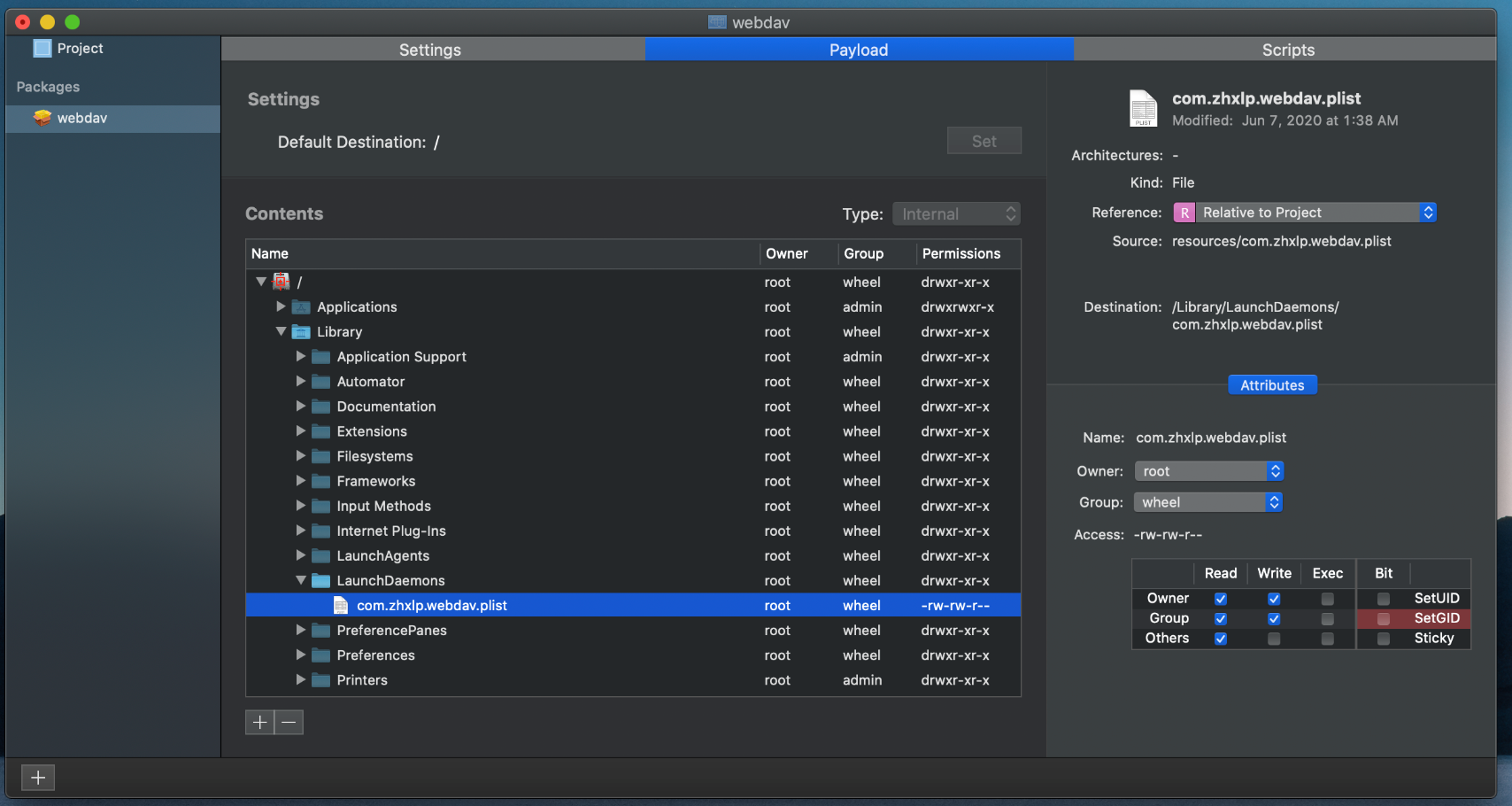Click the Documentation folder icon
The width and height of the screenshot is (1512, 806).
click(x=320, y=407)
